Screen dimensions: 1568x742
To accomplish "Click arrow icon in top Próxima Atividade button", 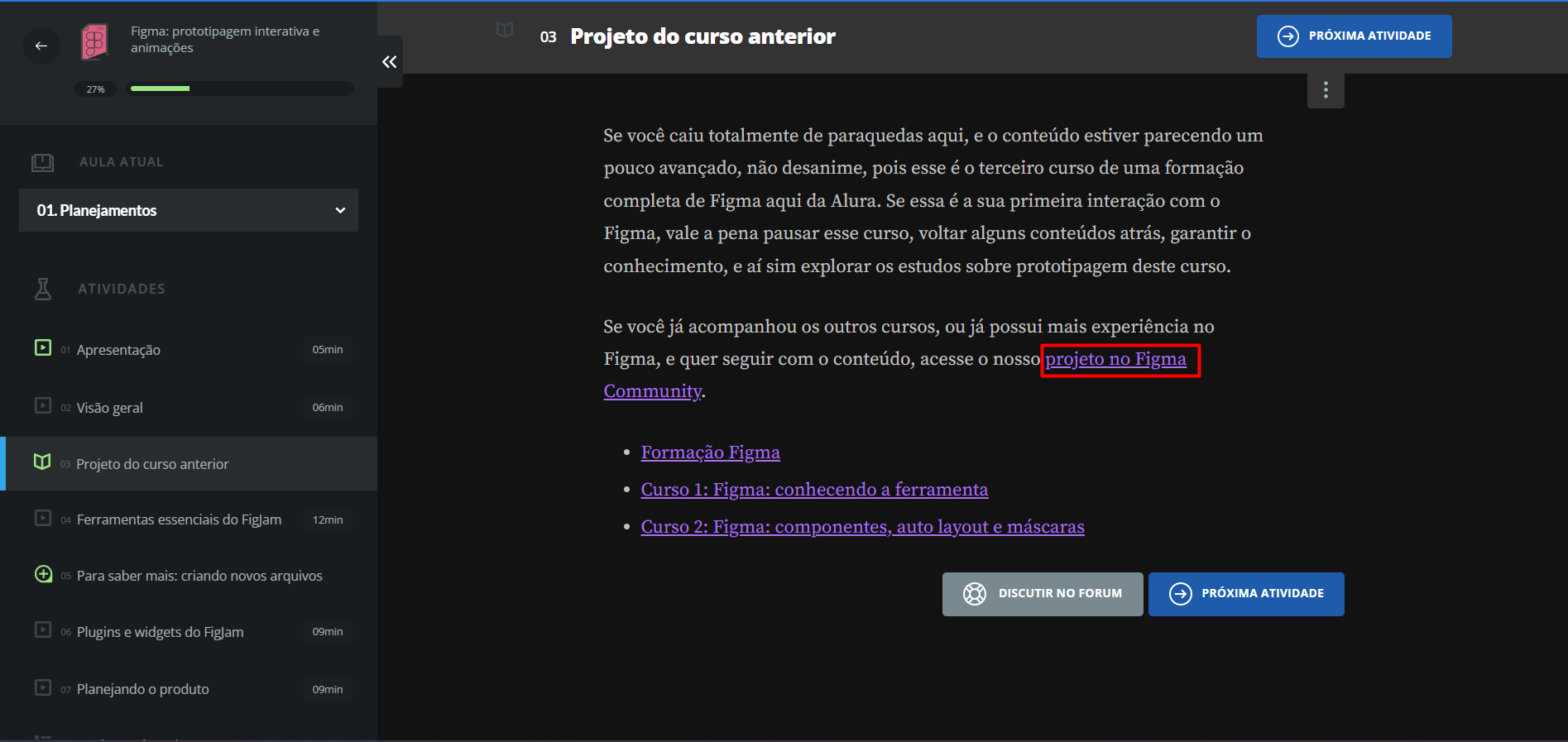I will tap(1288, 36).
